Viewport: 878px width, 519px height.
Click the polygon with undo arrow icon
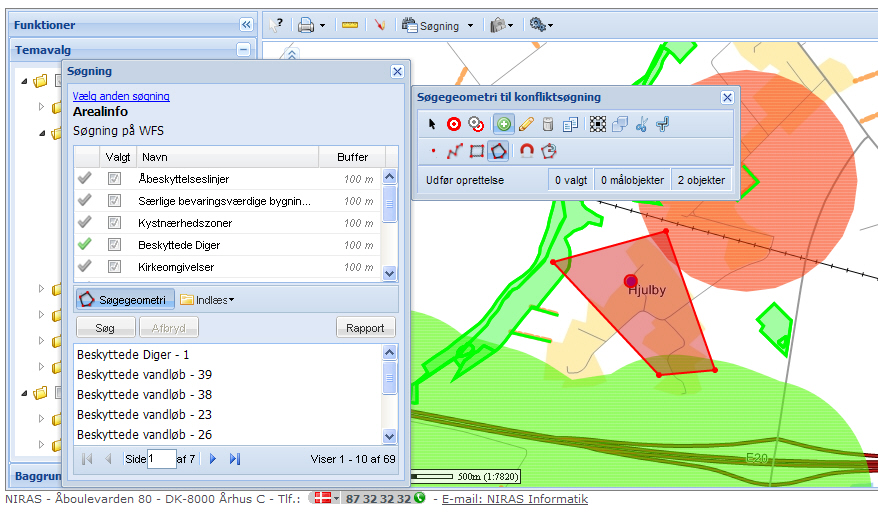(549, 151)
